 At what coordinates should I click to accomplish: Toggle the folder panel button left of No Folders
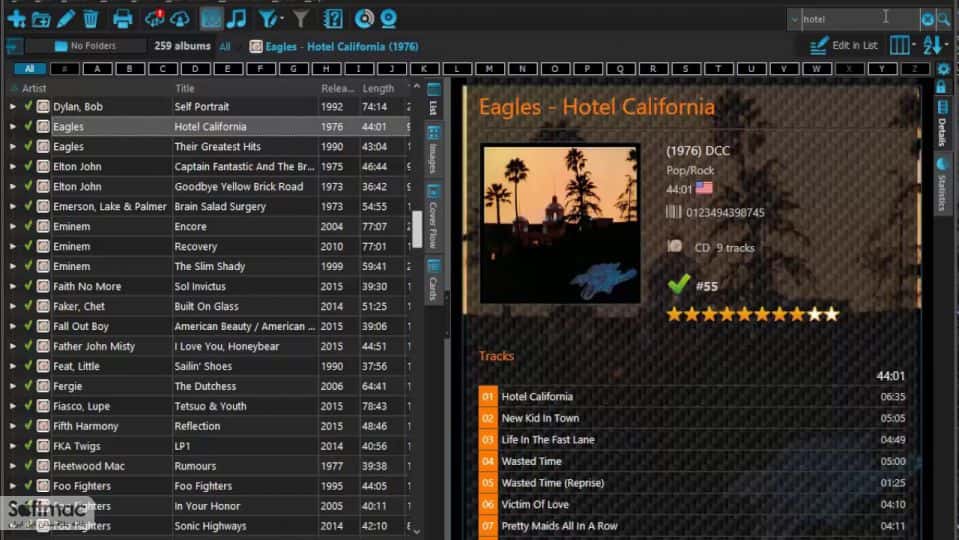(x=14, y=46)
